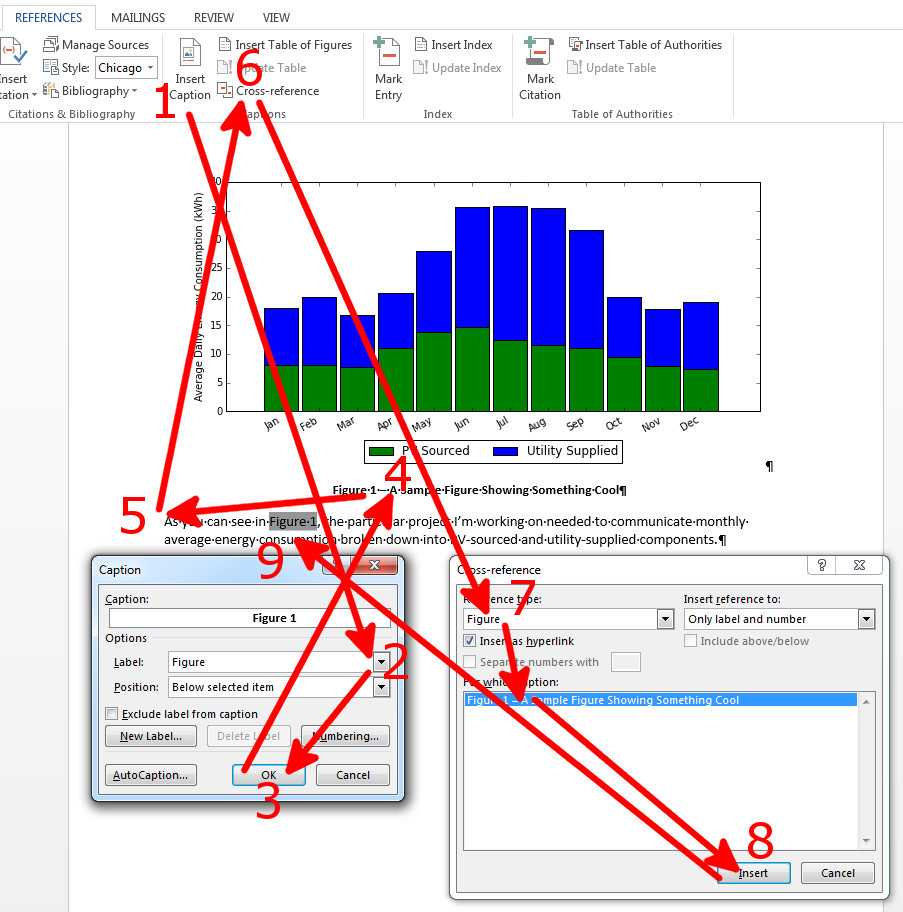Open the Insert reference to dropdown

pos(867,618)
